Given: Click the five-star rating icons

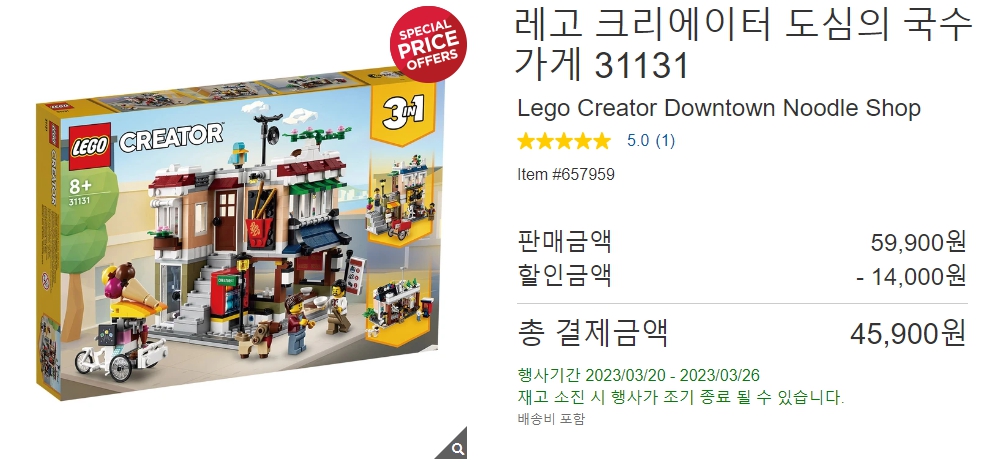Looking at the screenshot, I should 564,140.
